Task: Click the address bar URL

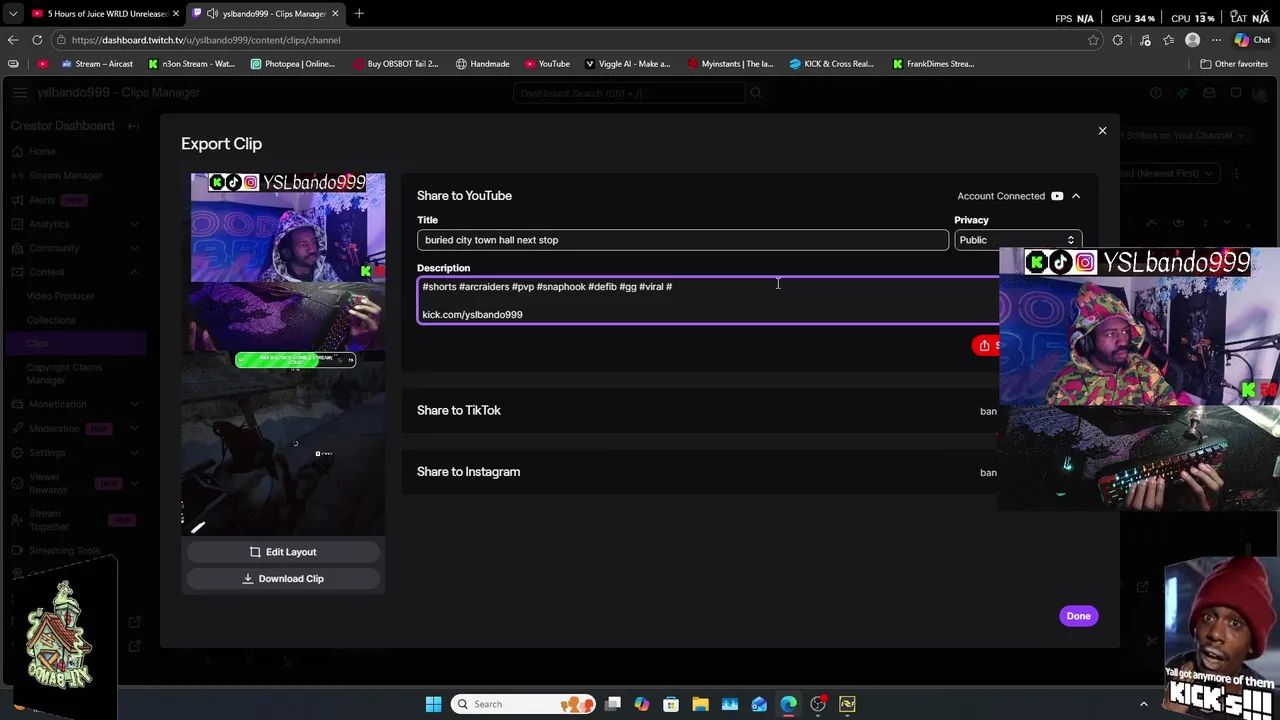Action: (x=206, y=40)
